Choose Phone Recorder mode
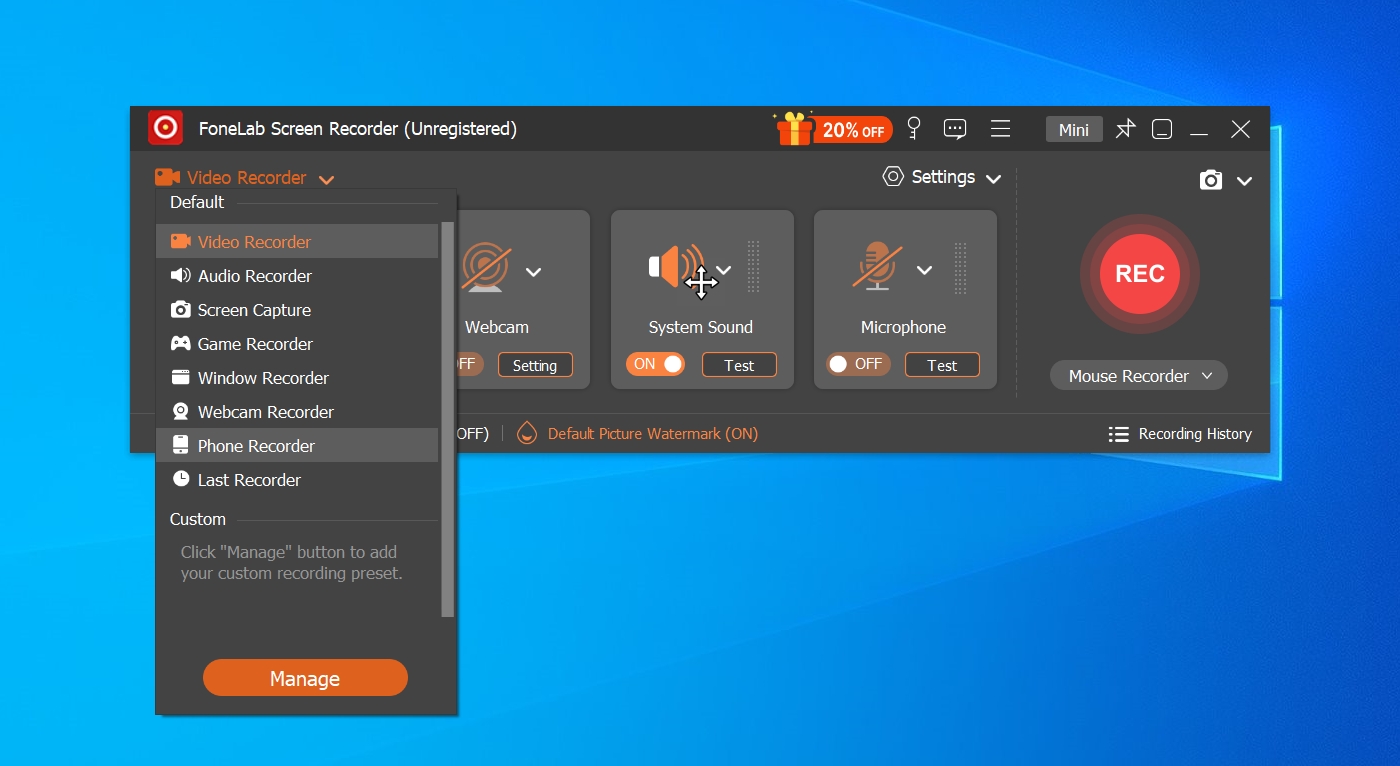Screen dimensions: 1400x766 point(297,445)
